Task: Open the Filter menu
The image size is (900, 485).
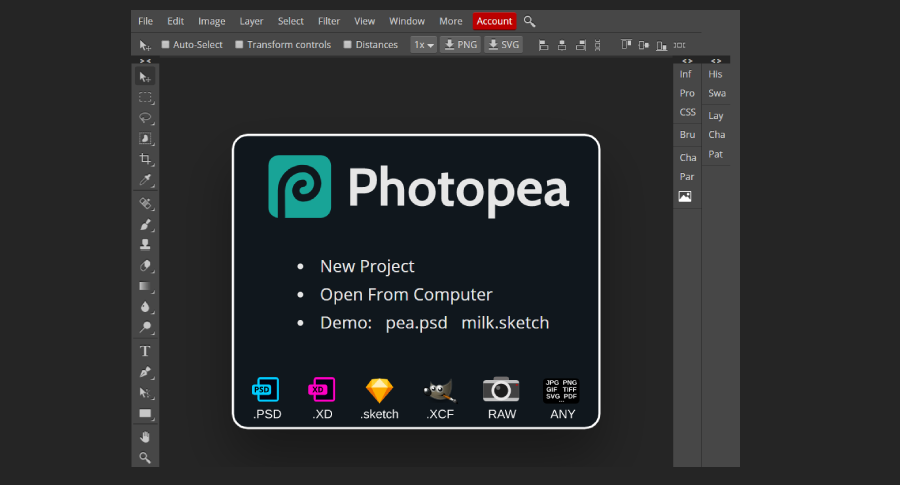Action: [x=329, y=21]
